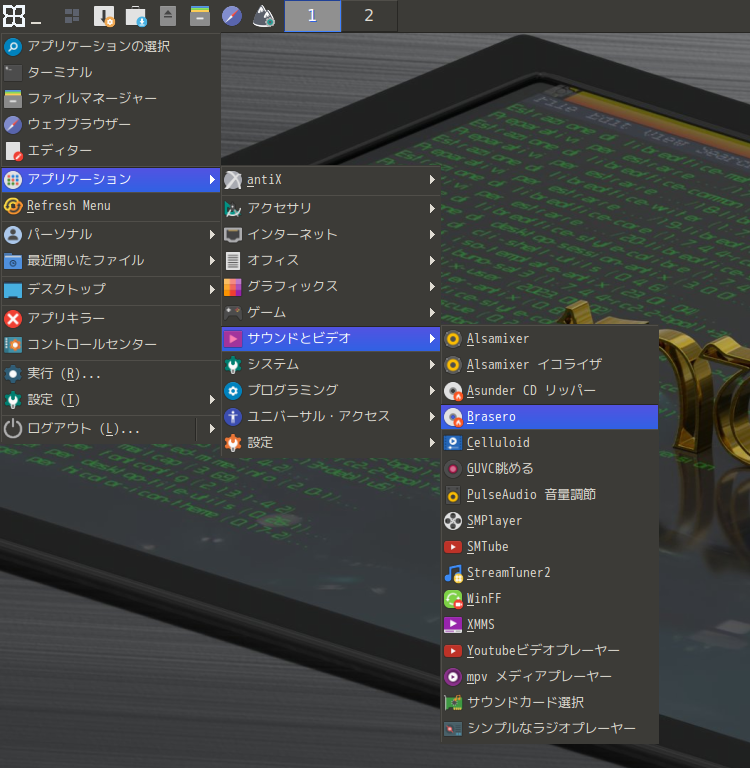
Task: Launch Brasero disc burner
Action: [x=549, y=417]
